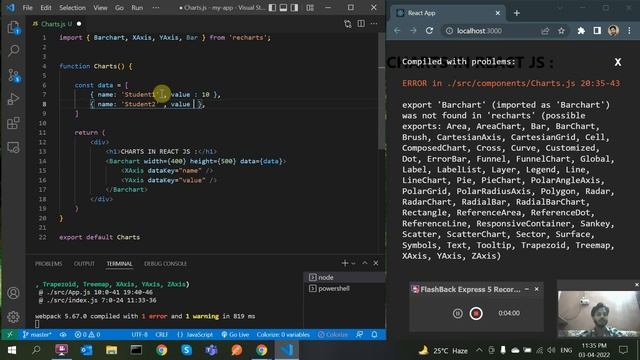The width and height of the screenshot is (640, 360).
Task: Select the powershell terminal instance
Action: tap(344, 289)
